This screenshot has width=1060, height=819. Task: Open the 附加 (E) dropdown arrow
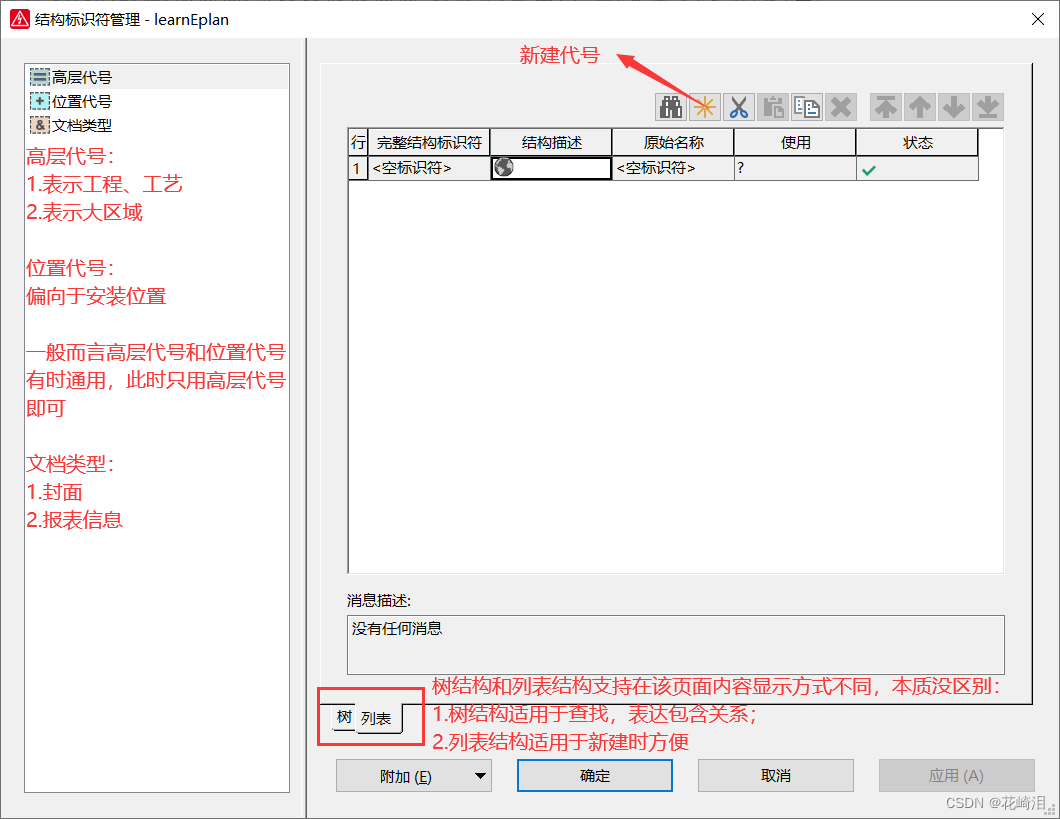[480, 776]
